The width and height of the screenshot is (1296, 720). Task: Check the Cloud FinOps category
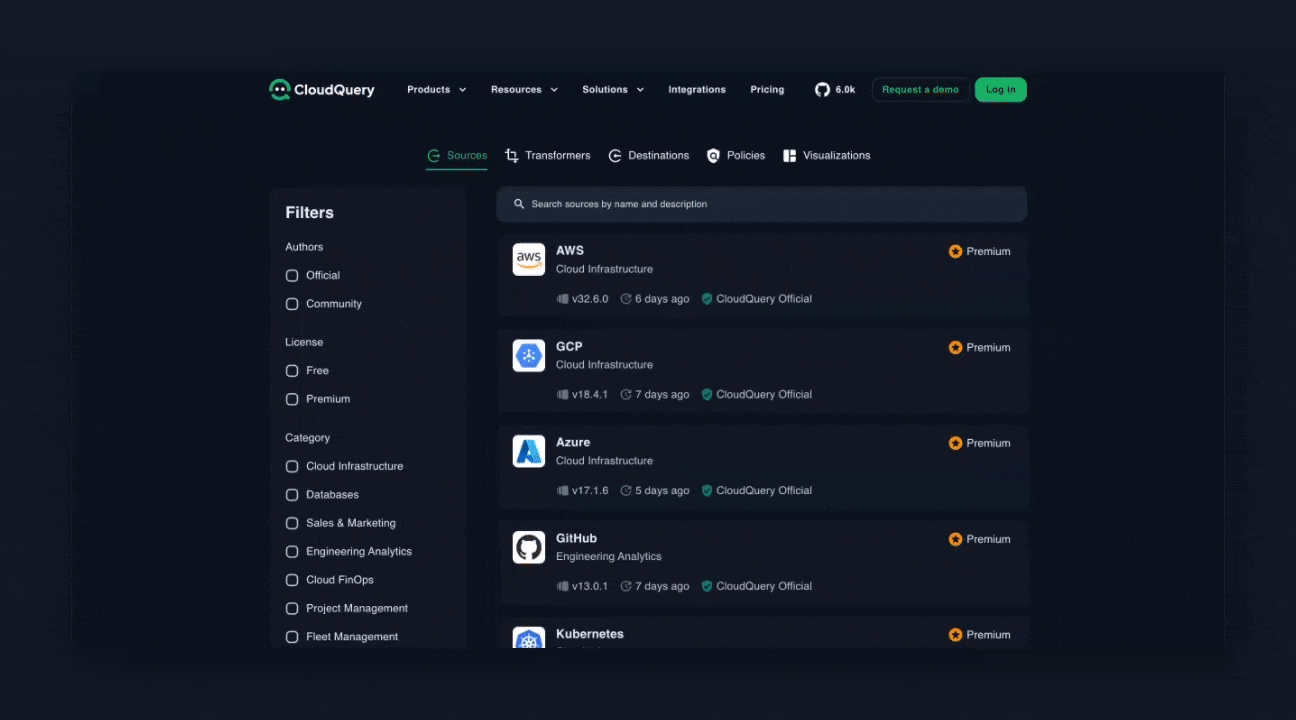click(x=292, y=580)
